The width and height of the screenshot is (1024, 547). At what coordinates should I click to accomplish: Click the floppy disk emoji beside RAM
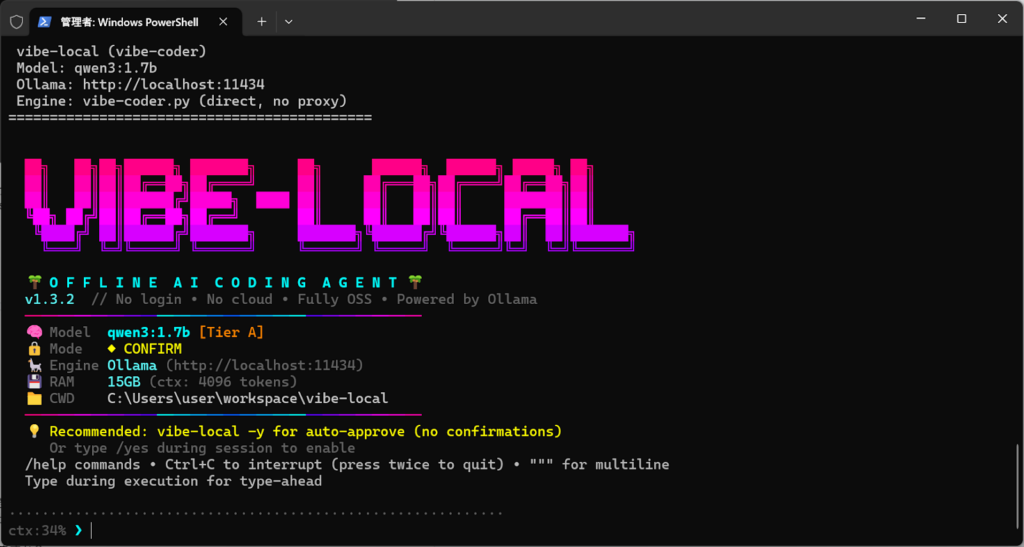coord(33,382)
